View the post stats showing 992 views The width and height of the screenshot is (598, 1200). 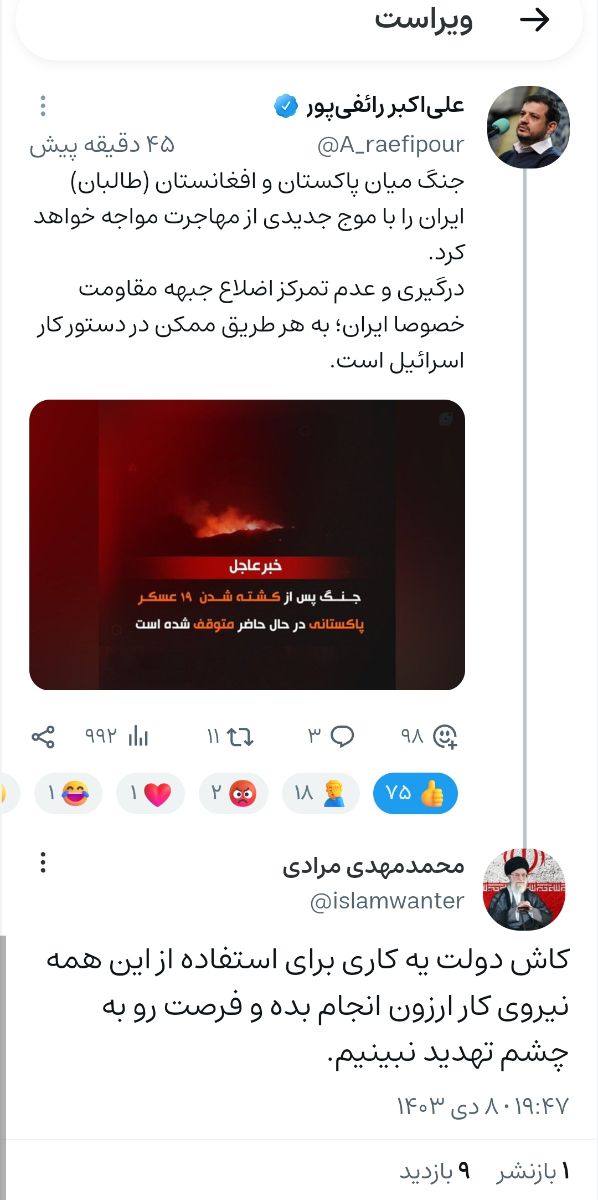116,737
